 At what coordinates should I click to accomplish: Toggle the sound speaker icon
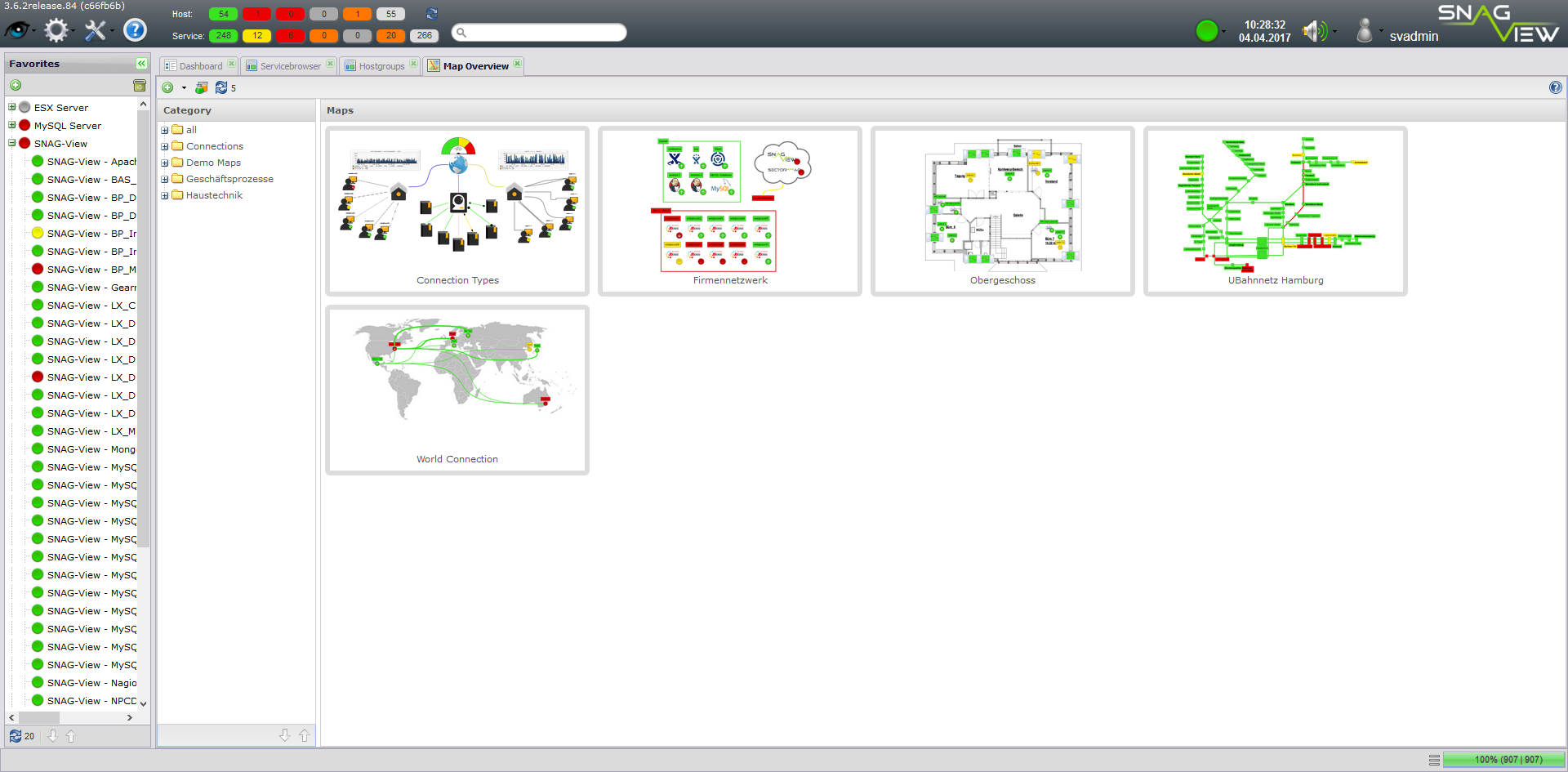(x=1314, y=31)
